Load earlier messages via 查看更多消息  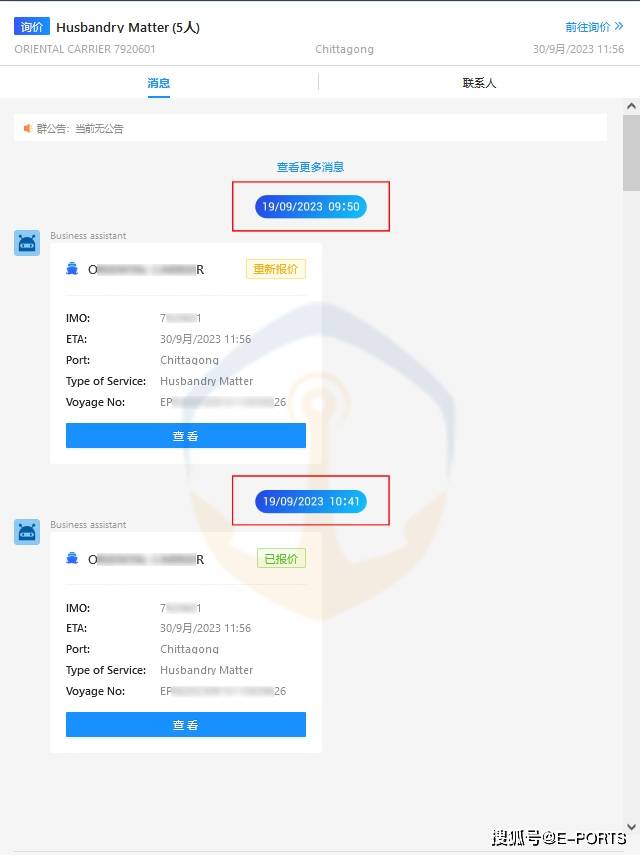point(310,167)
